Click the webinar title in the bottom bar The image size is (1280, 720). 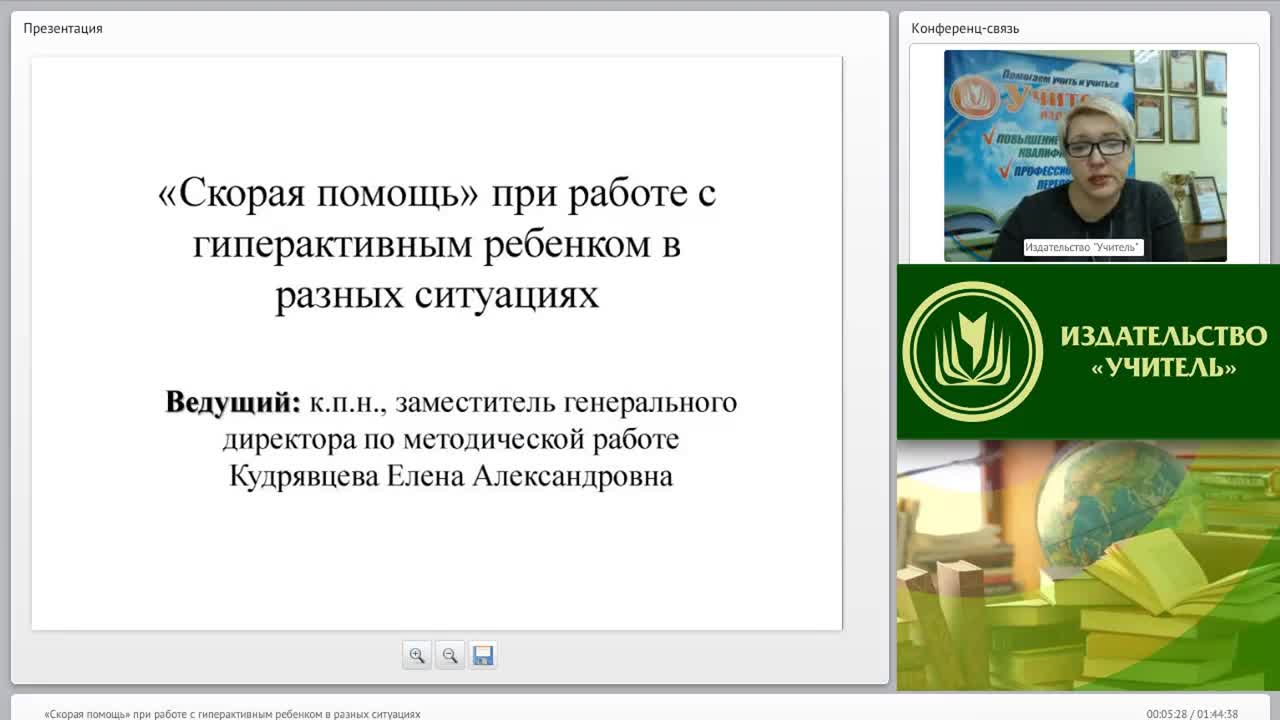(x=233, y=714)
